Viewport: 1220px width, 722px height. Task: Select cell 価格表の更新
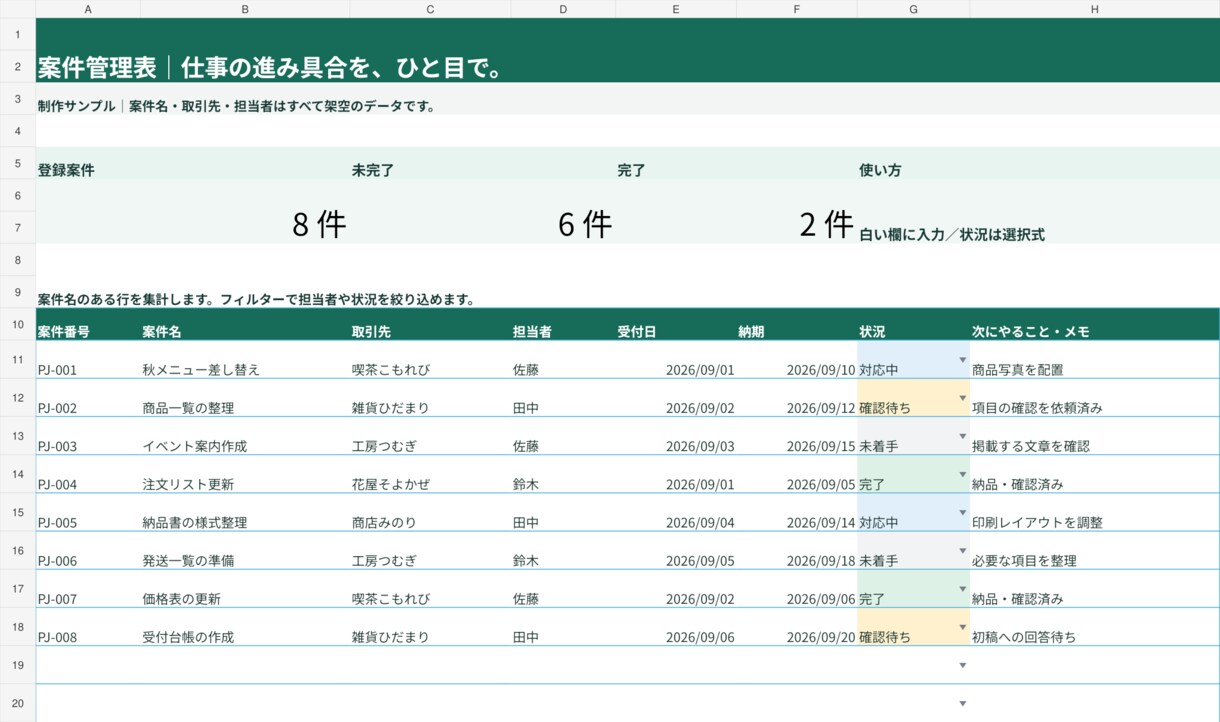(x=245, y=589)
